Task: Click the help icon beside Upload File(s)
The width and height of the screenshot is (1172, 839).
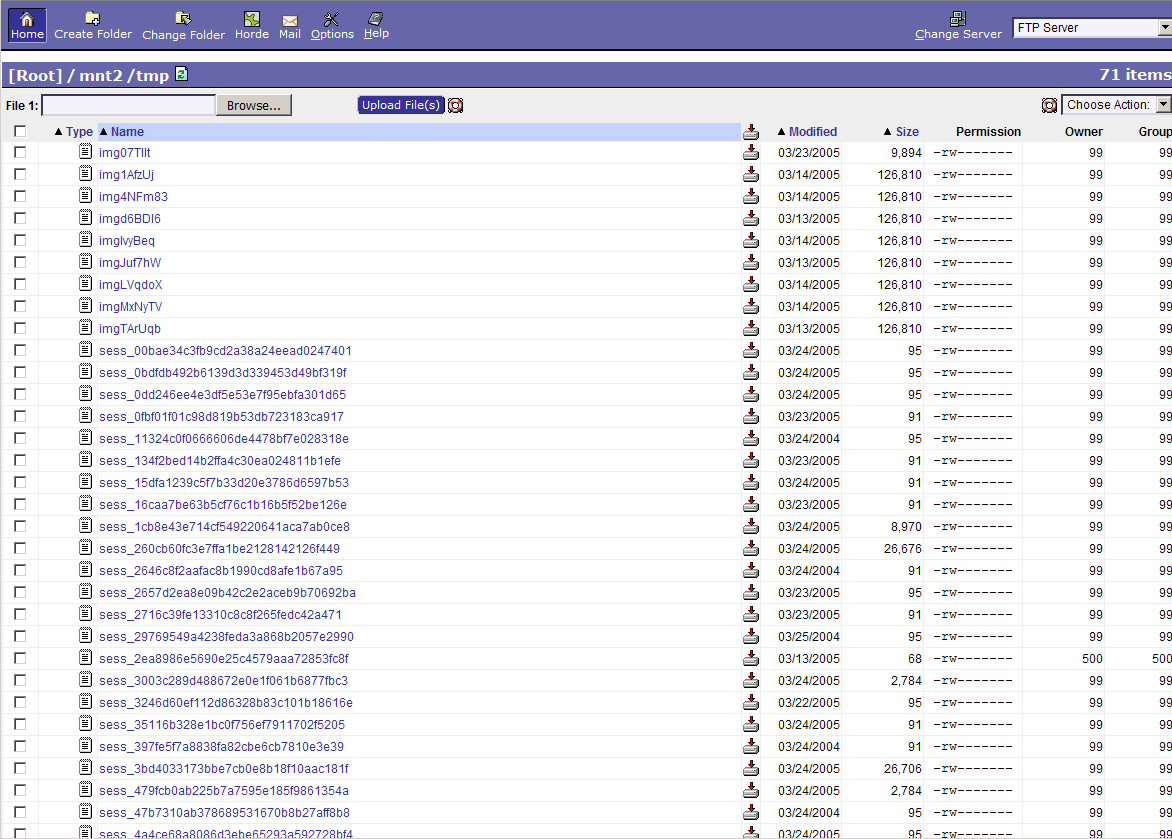Action: pyautogui.click(x=455, y=105)
